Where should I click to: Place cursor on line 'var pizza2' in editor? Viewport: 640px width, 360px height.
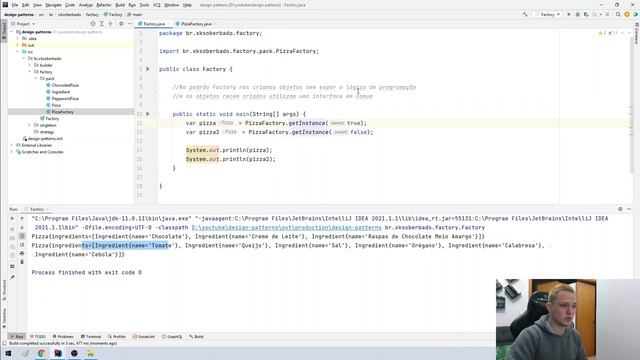[x=279, y=132]
